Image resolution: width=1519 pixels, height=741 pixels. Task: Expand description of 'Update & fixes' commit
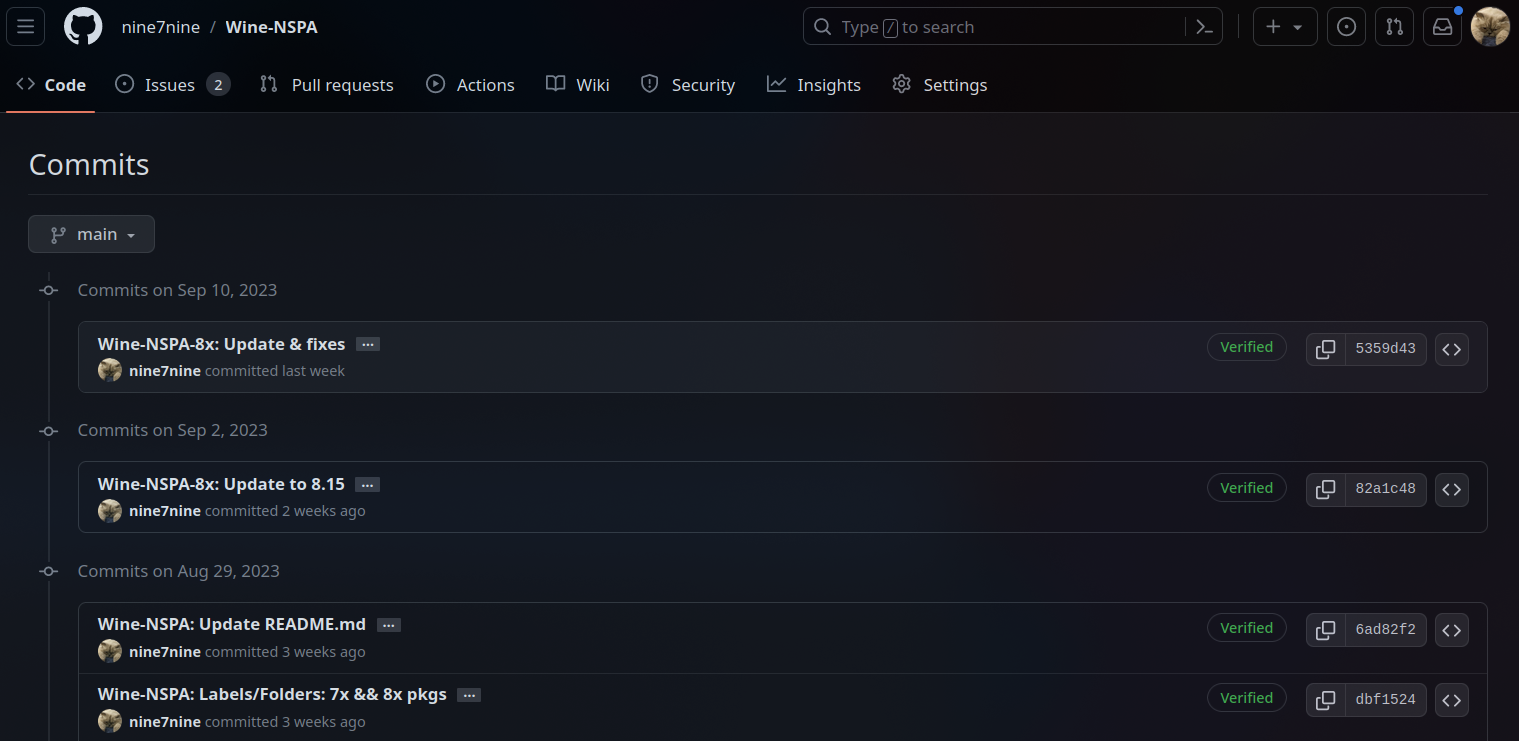(368, 344)
